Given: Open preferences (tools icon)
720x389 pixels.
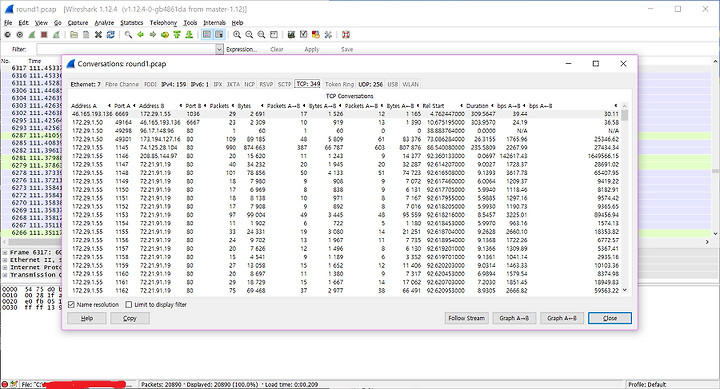Looking at the screenshot, I should (328, 34).
